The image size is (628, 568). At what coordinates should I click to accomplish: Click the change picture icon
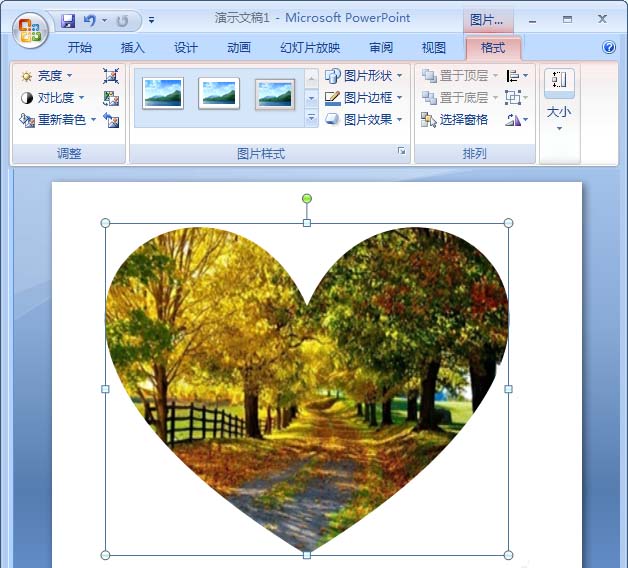111,98
